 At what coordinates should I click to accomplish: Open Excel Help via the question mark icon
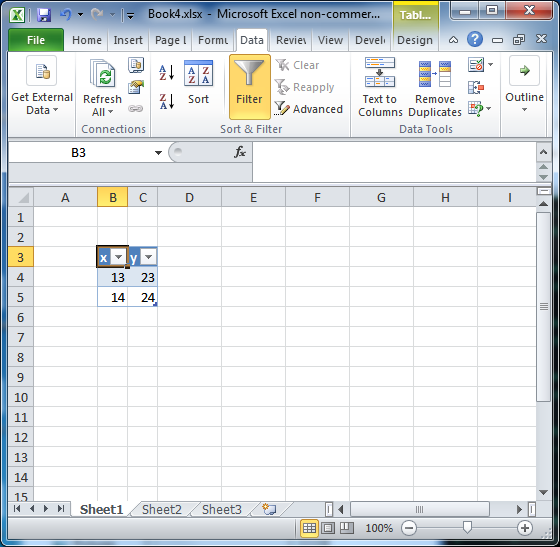[475, 39]
